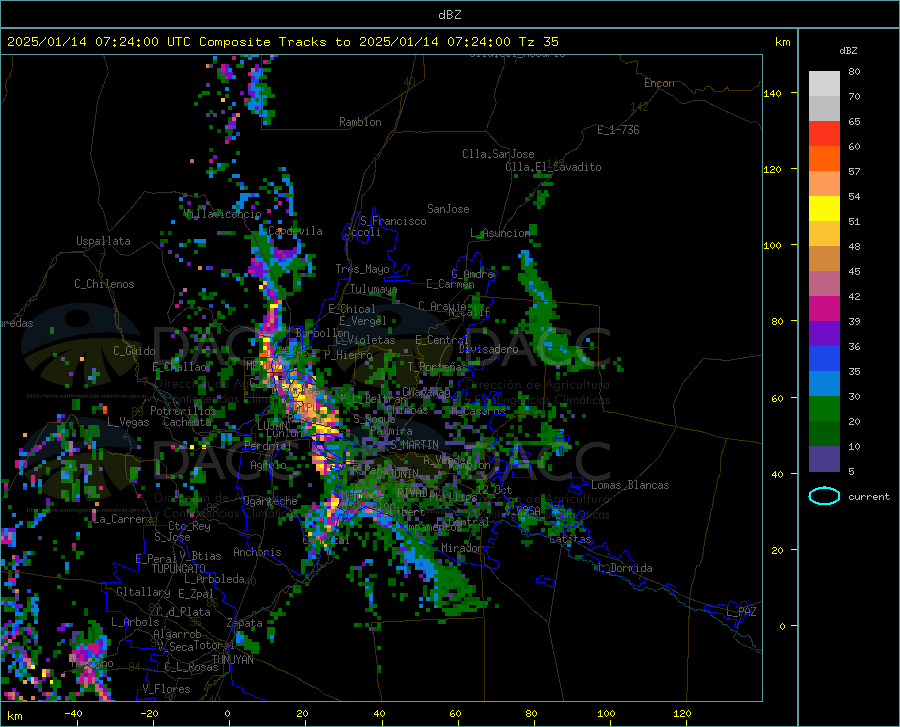Click the Encon map label
The image size is (900, 727).
coord(659,83)
